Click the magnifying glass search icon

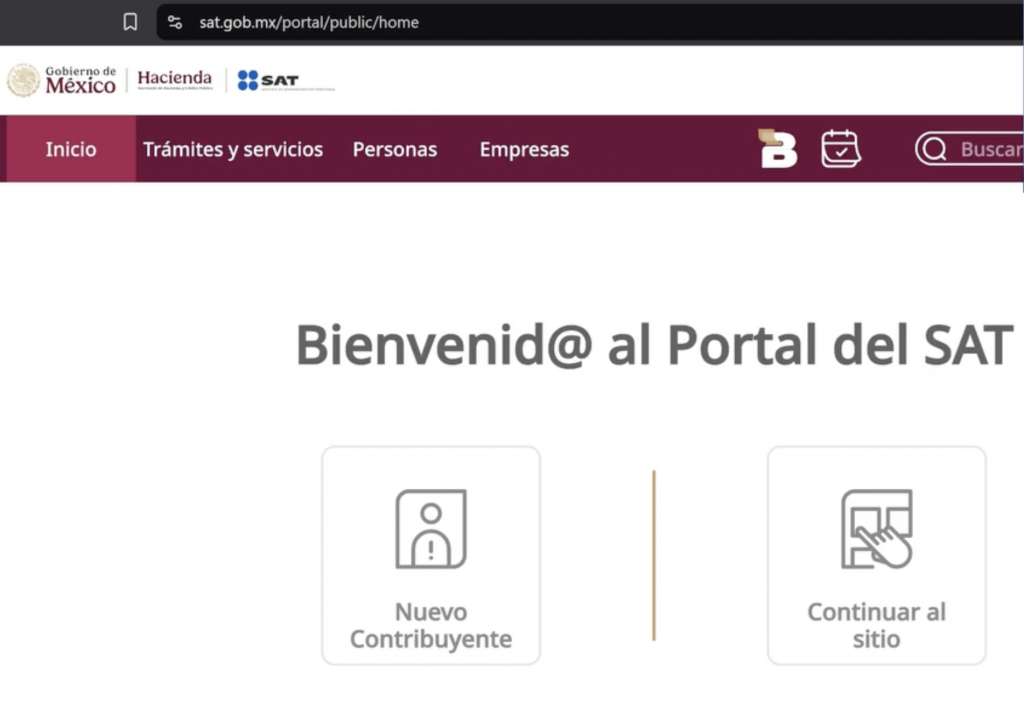[x=934, y=149]
